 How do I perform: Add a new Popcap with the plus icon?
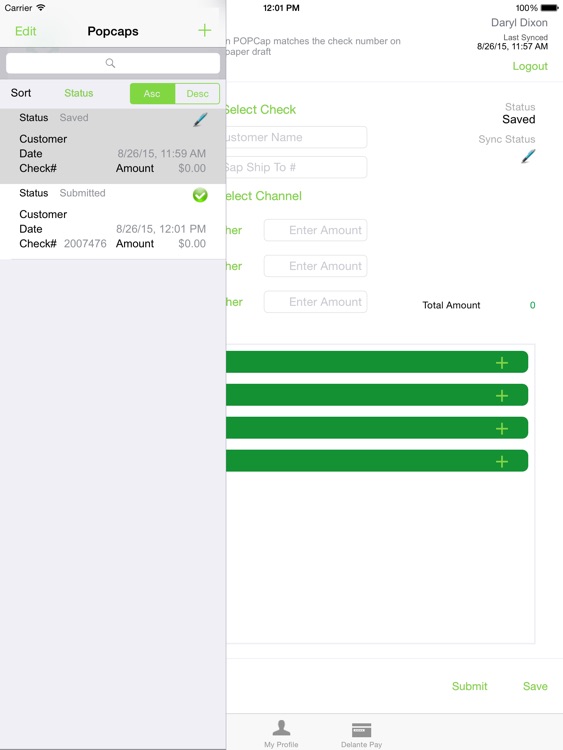tap(204, 31)
